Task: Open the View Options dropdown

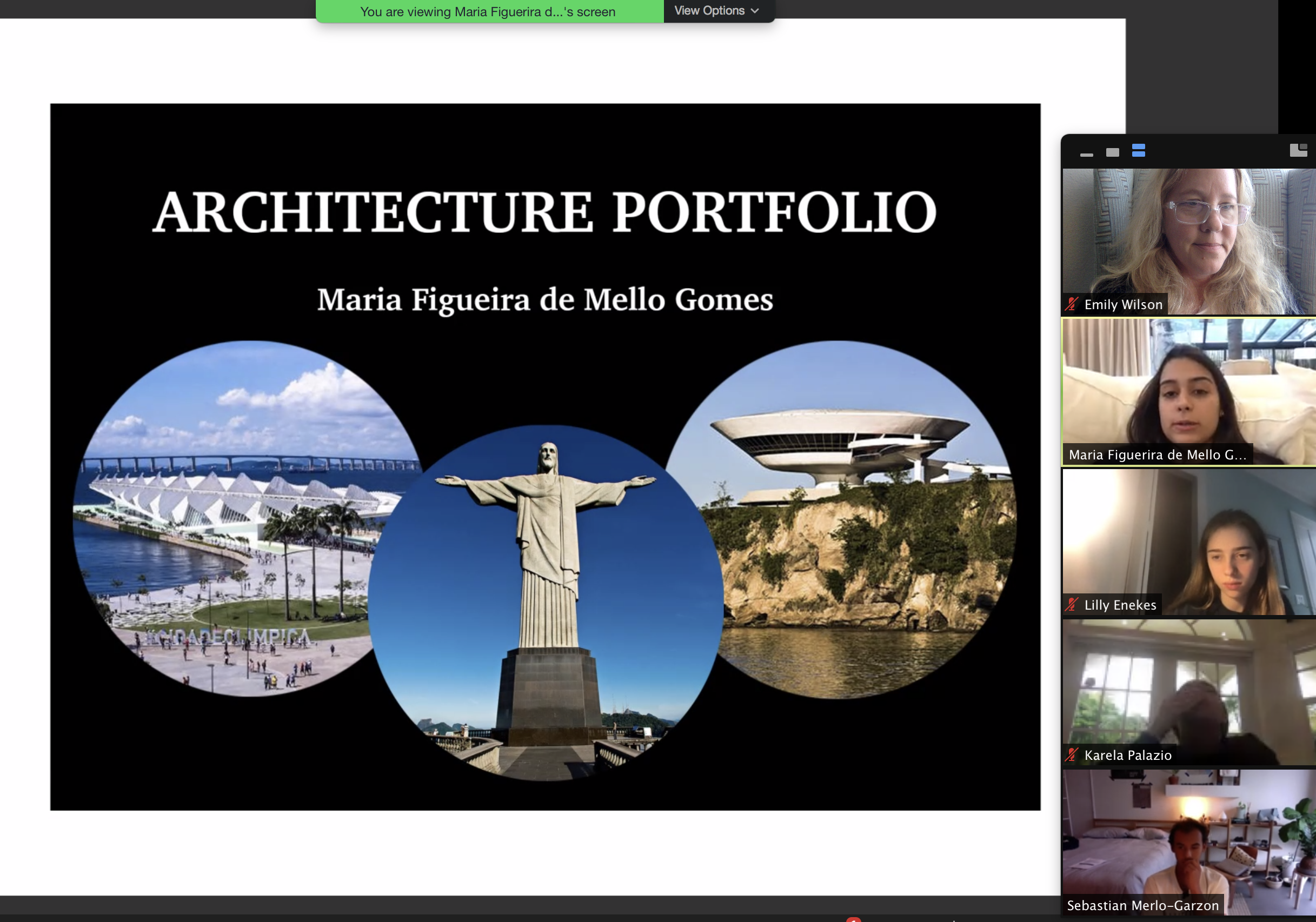Action: [x=717, y=11]
